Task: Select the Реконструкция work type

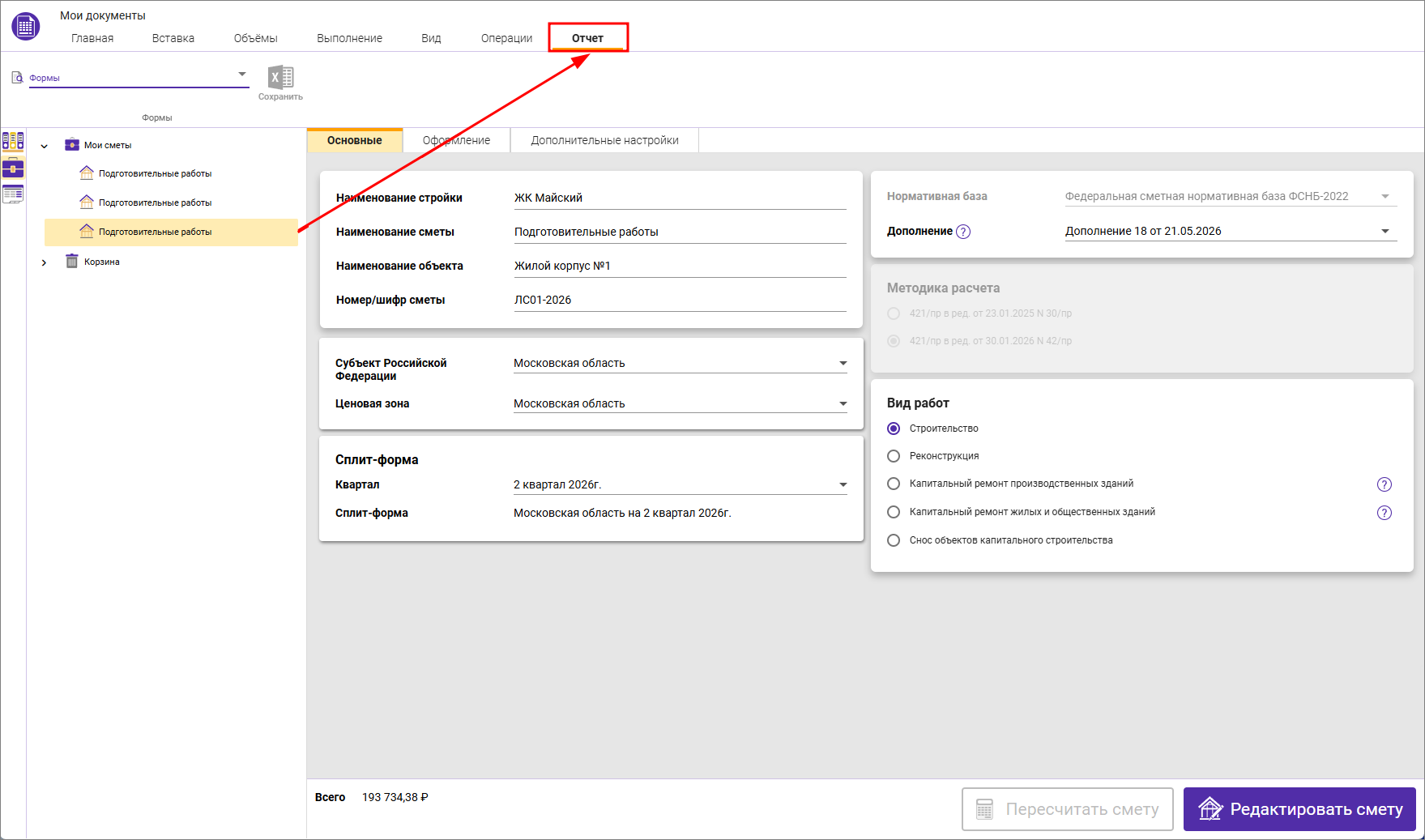Action: [x=894, y=456]
